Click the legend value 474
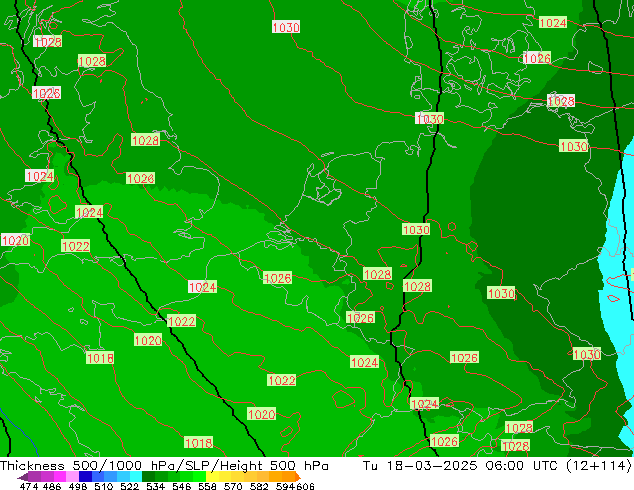Viewport: 634px width, 490px height. 29,486
